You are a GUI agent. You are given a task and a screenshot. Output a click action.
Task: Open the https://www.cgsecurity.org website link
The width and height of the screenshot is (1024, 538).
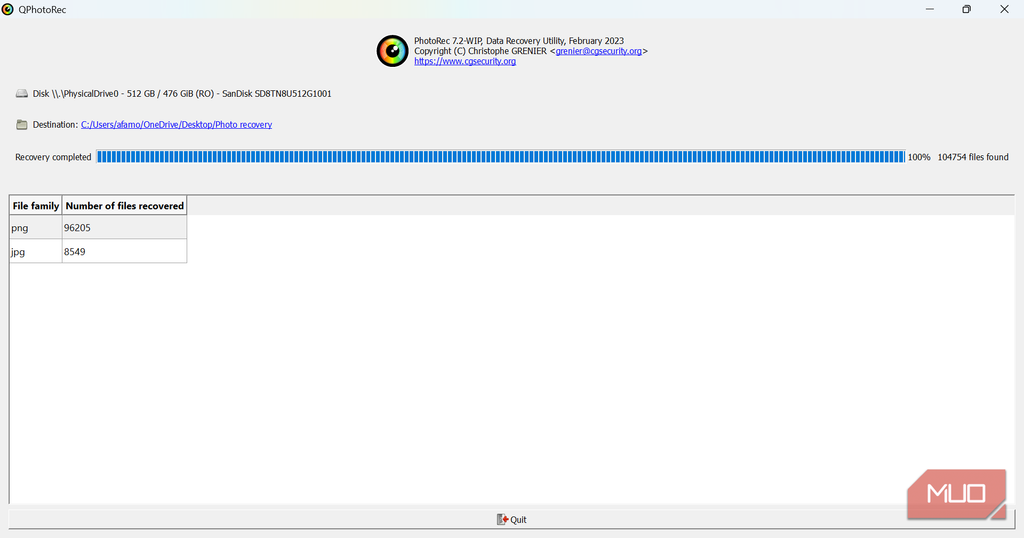[465, 61]
